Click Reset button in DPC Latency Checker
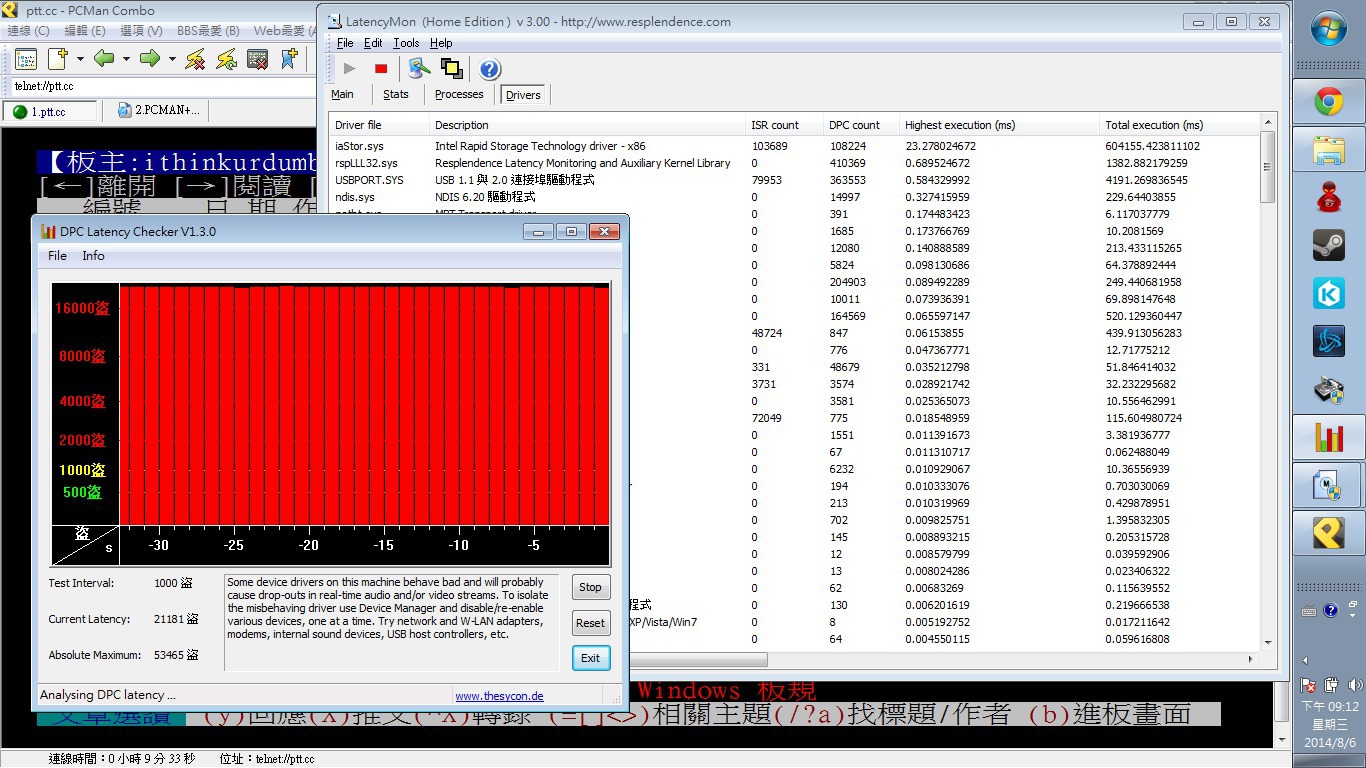Viewport: 1366px width, 768px height. coord(590,623)
